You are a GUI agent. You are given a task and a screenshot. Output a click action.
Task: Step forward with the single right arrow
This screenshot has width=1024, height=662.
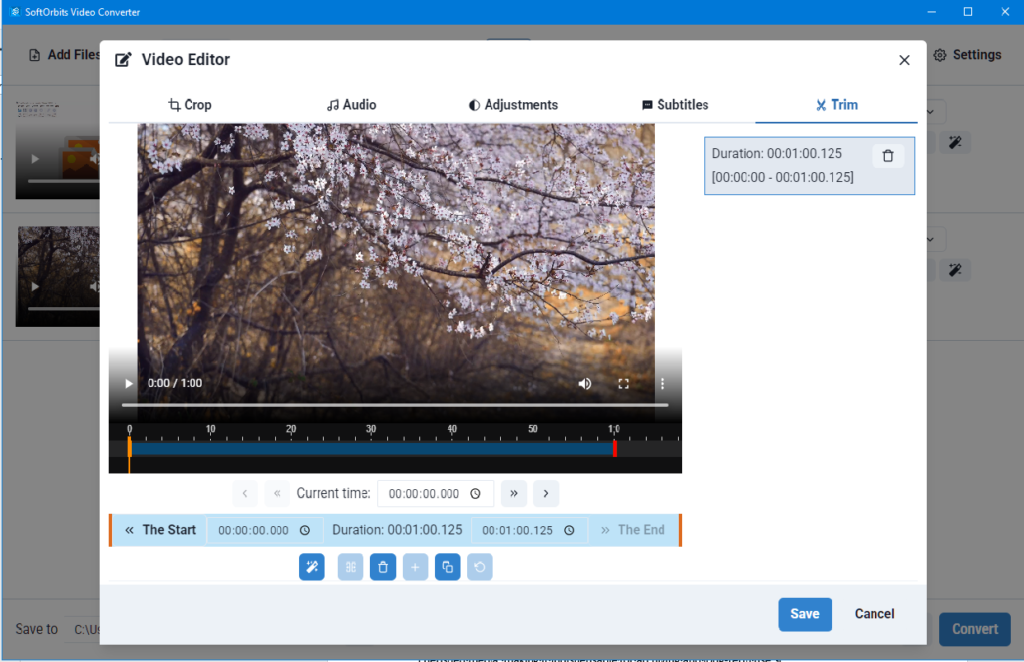point(546,493)
